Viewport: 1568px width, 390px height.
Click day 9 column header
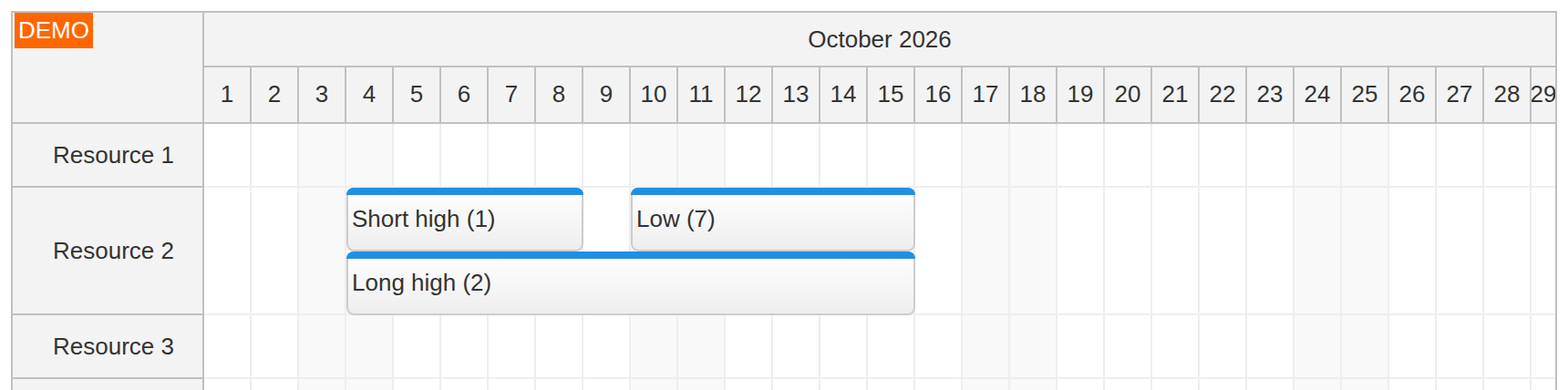tap(606, 95)
